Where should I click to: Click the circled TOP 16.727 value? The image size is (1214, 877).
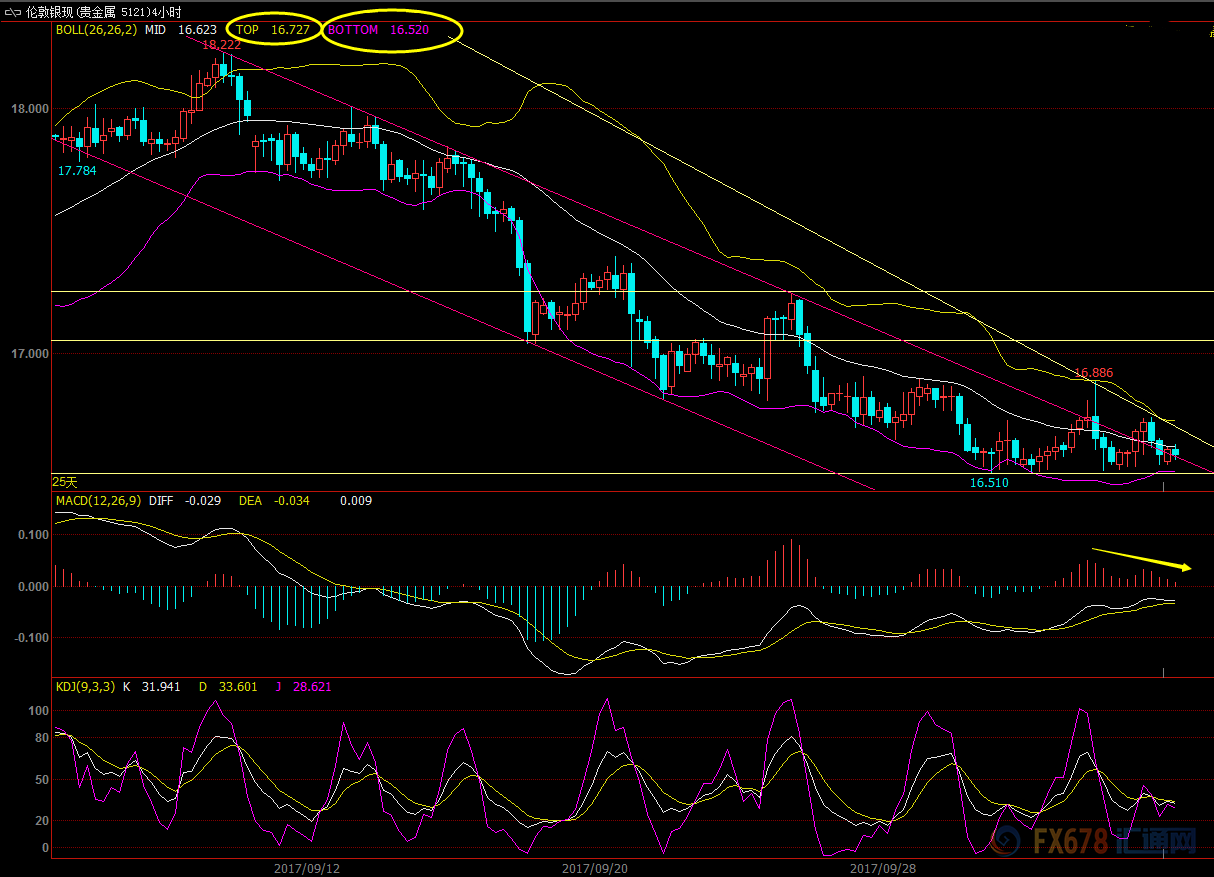[272, 30]
